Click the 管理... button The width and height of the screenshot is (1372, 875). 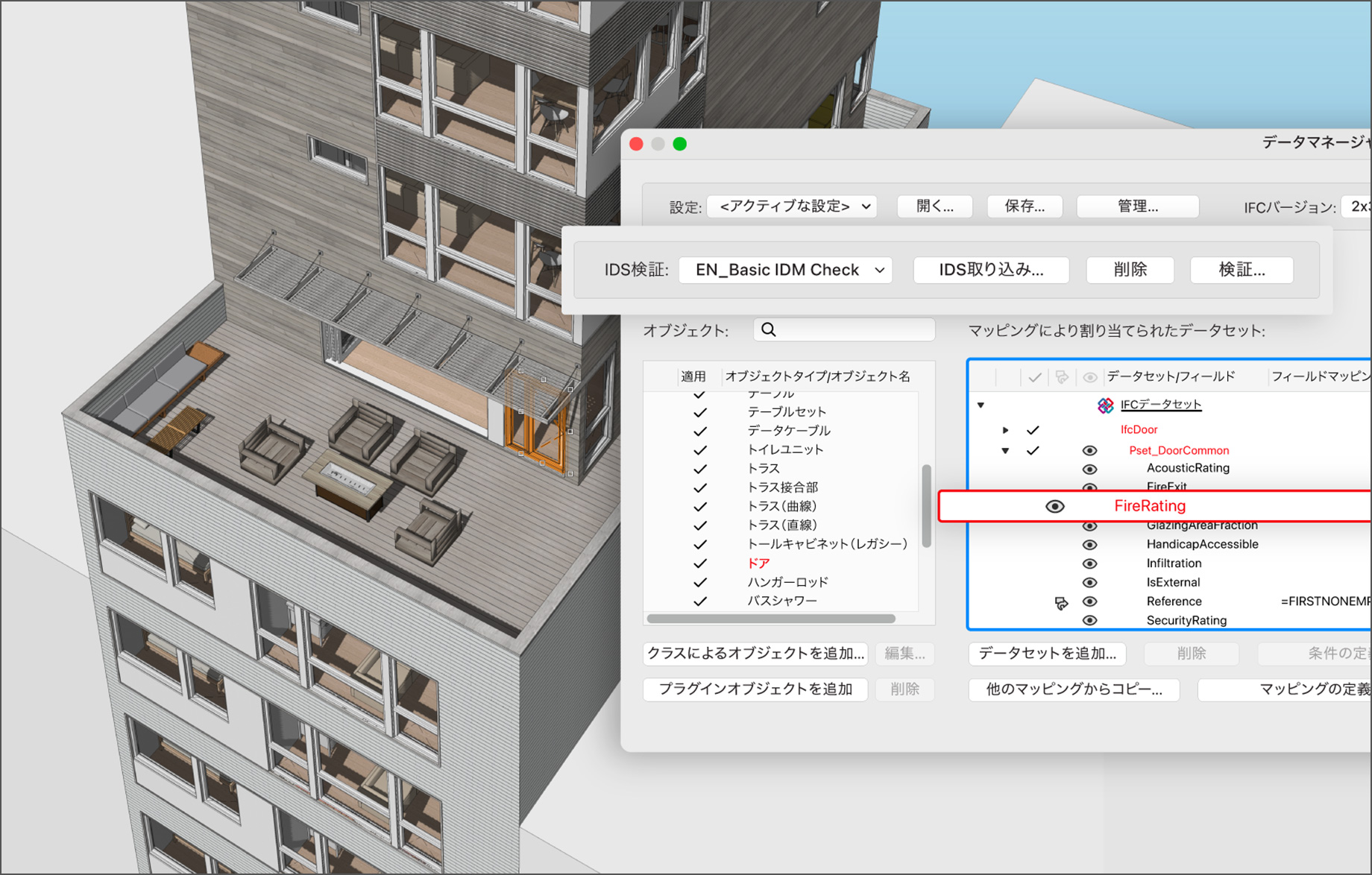1138,206
